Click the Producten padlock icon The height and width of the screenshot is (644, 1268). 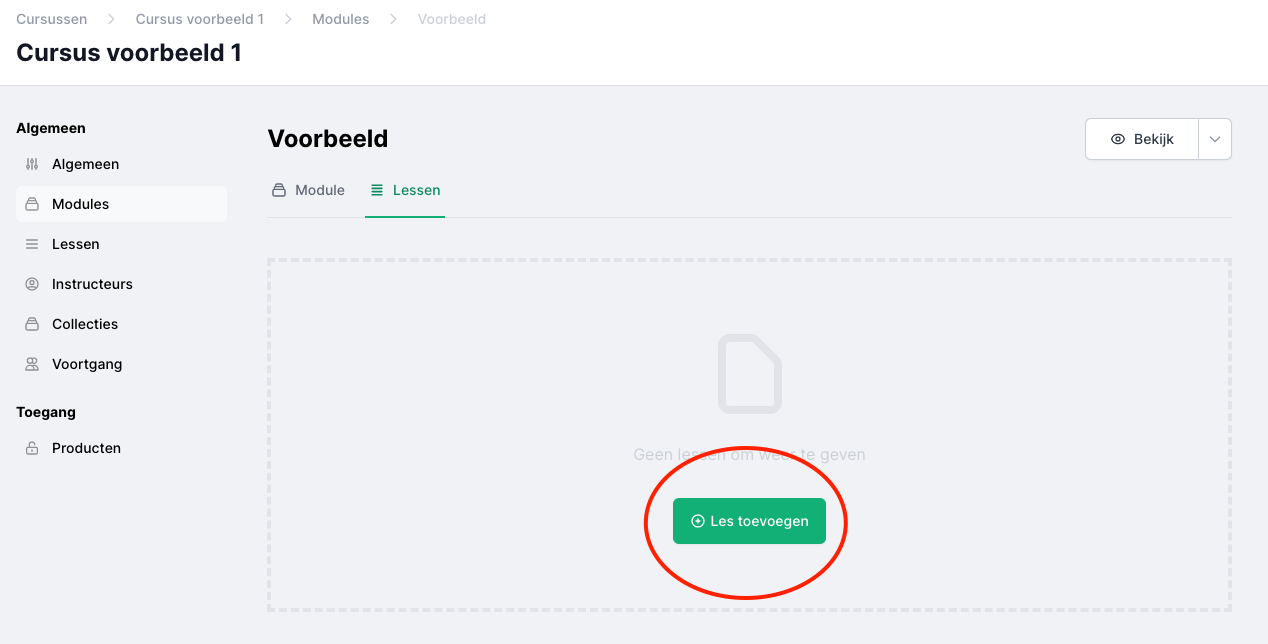click(x=32, y=448)
